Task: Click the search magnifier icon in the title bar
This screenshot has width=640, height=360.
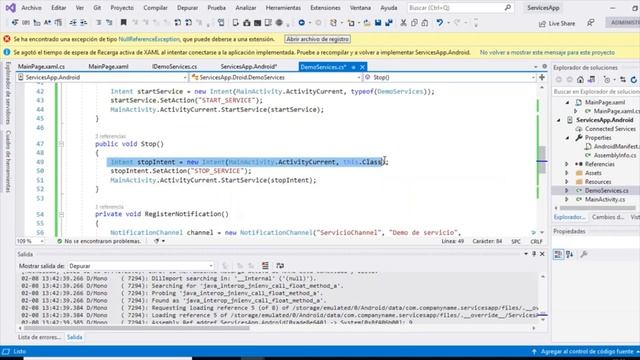Action: pos(507,8)
